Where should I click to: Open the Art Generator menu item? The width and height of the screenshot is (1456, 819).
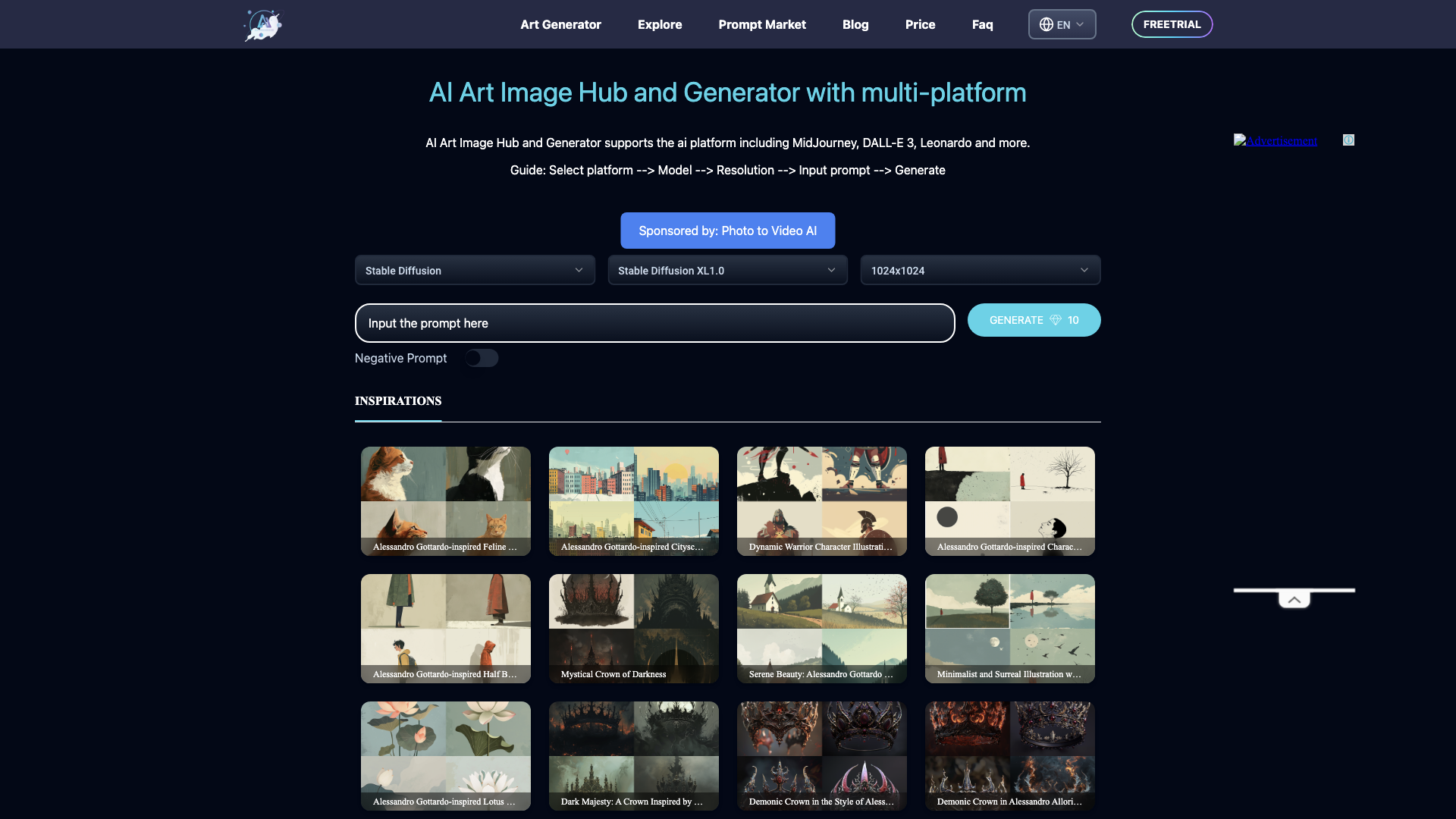560,24
